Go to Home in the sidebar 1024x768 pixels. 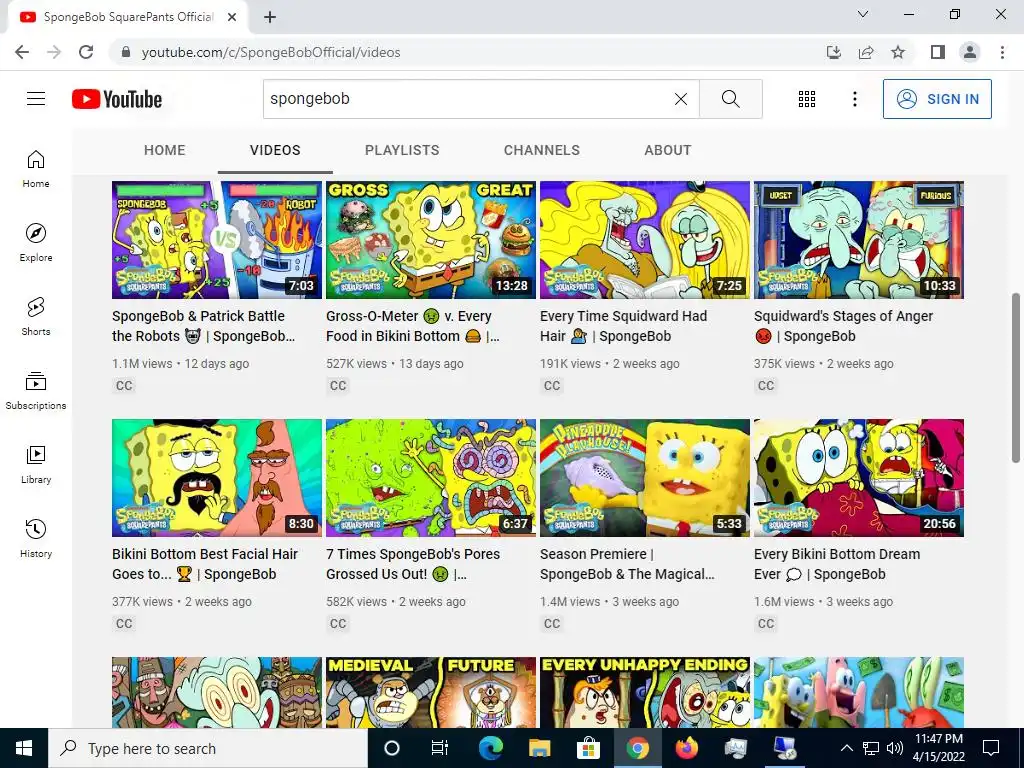point(36,168)
